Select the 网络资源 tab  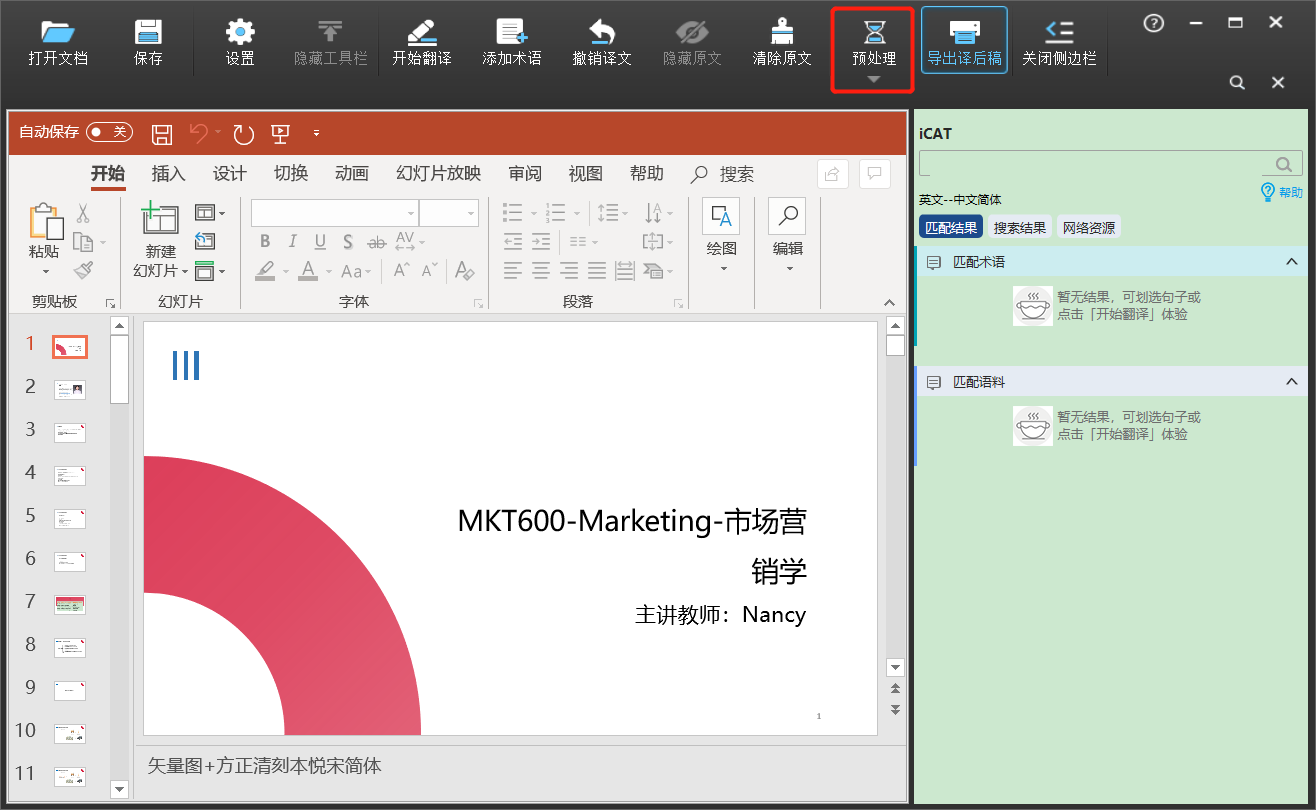[1089, 228]
